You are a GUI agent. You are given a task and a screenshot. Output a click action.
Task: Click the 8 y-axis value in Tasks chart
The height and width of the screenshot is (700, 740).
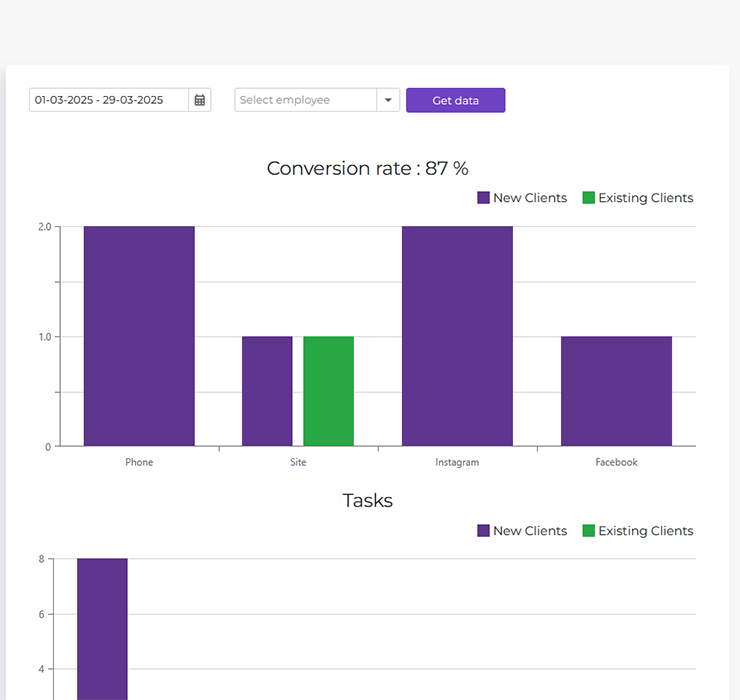point(42,559)
